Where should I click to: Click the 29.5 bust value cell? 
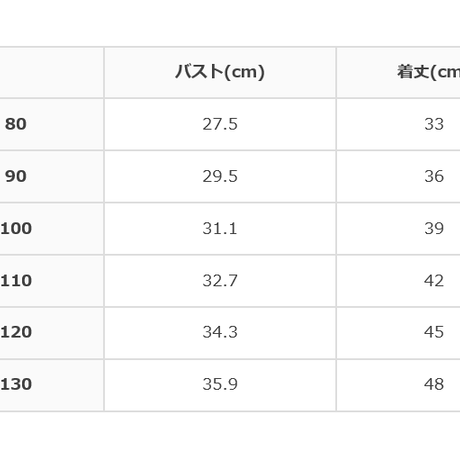click(220, 176)
